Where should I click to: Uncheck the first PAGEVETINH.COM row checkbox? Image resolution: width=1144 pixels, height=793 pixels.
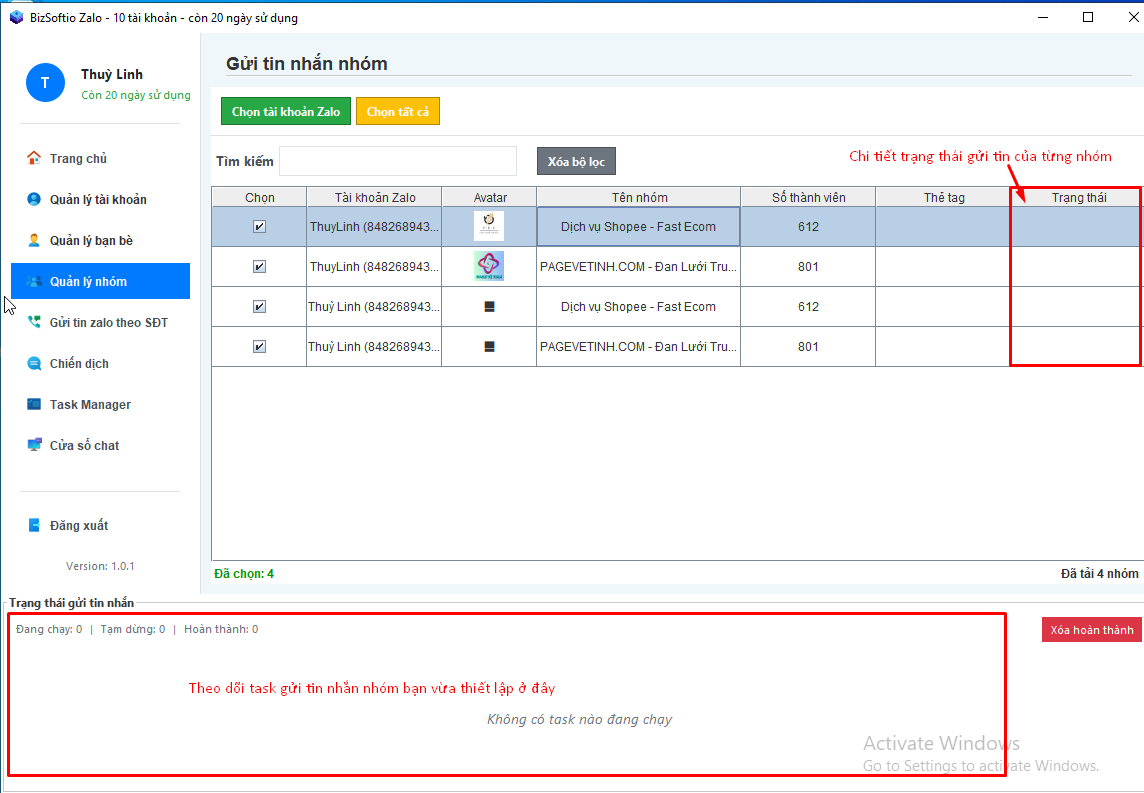tap(259, 267)
